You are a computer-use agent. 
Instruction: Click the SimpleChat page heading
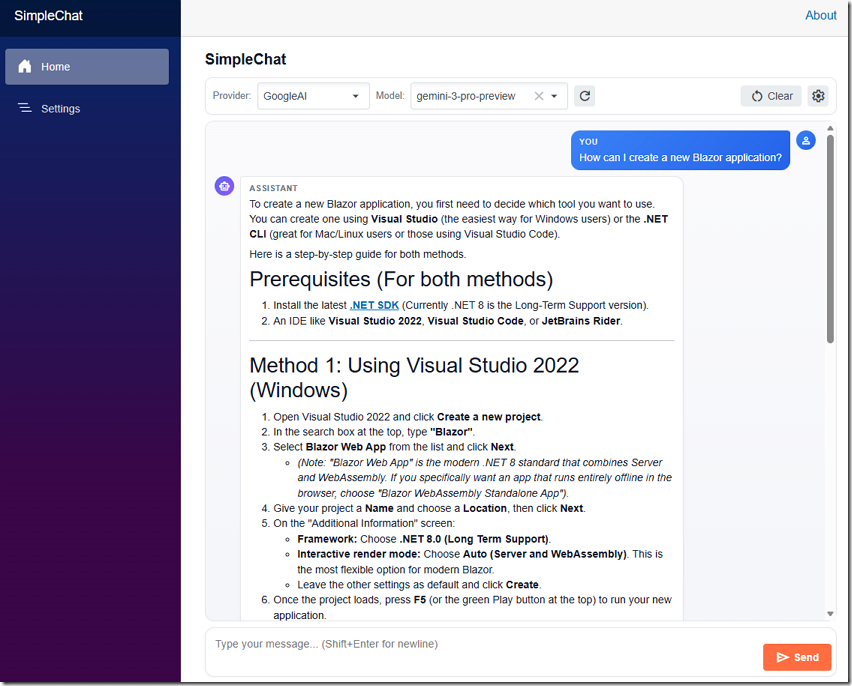[x=246, y=59]
